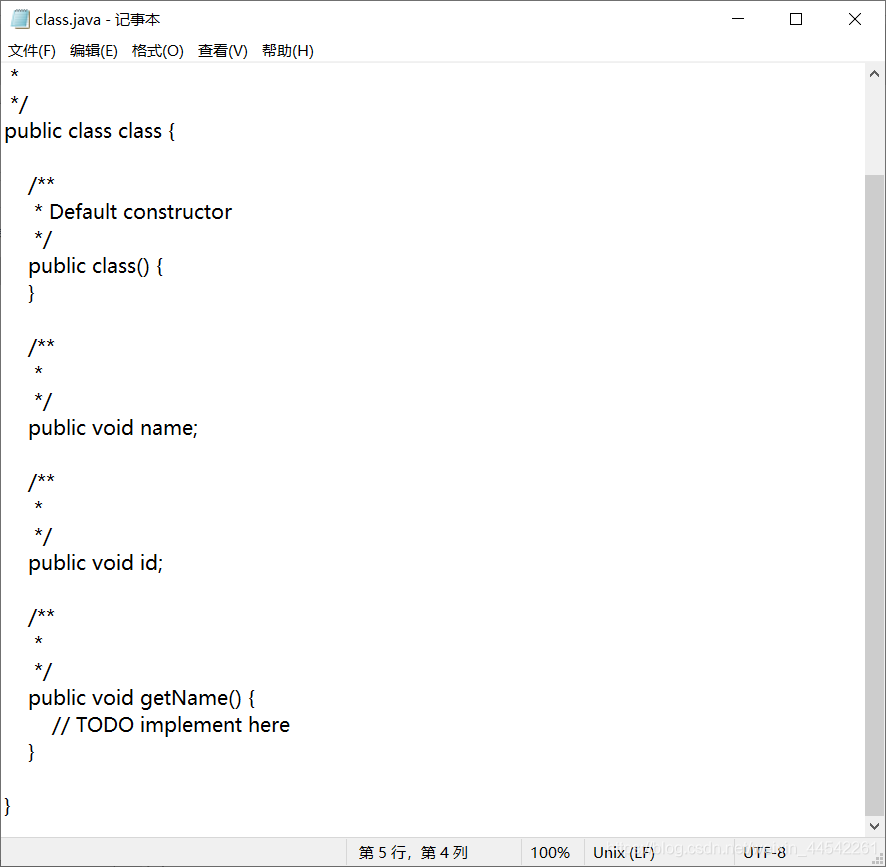Click the scrollbar down arrow

click(875, 826)
